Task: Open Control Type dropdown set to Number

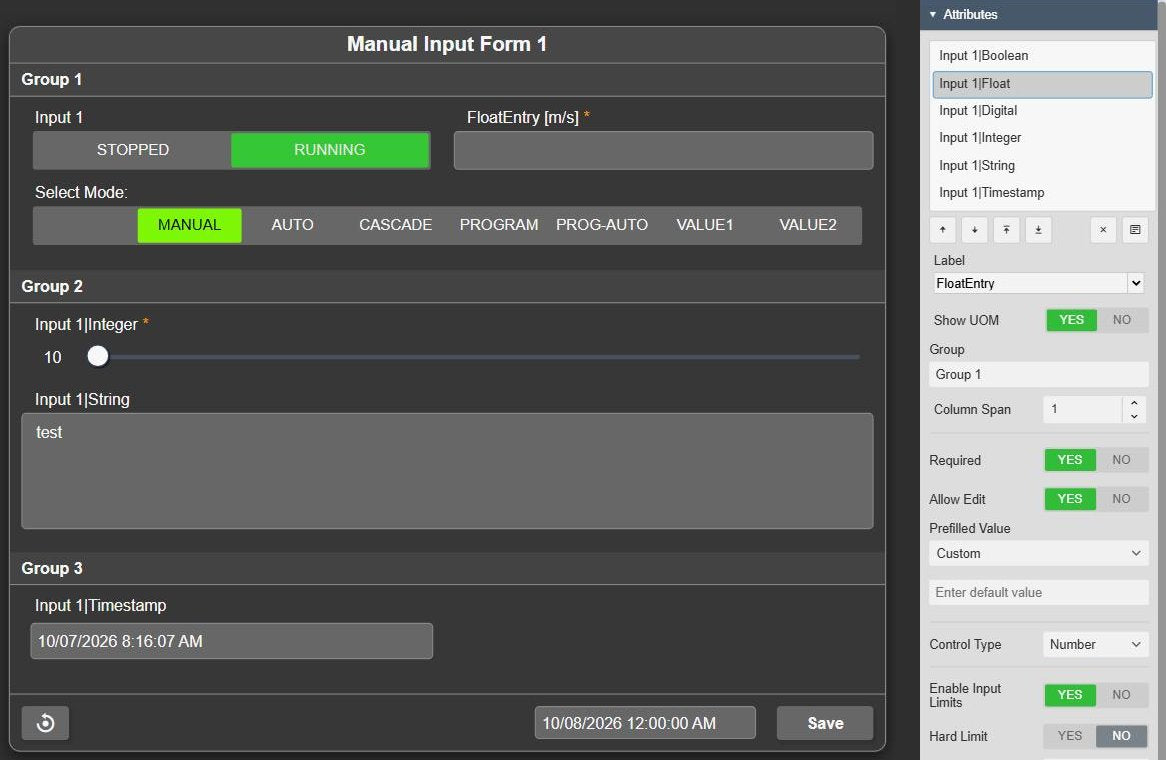Action: [1095, 645]
